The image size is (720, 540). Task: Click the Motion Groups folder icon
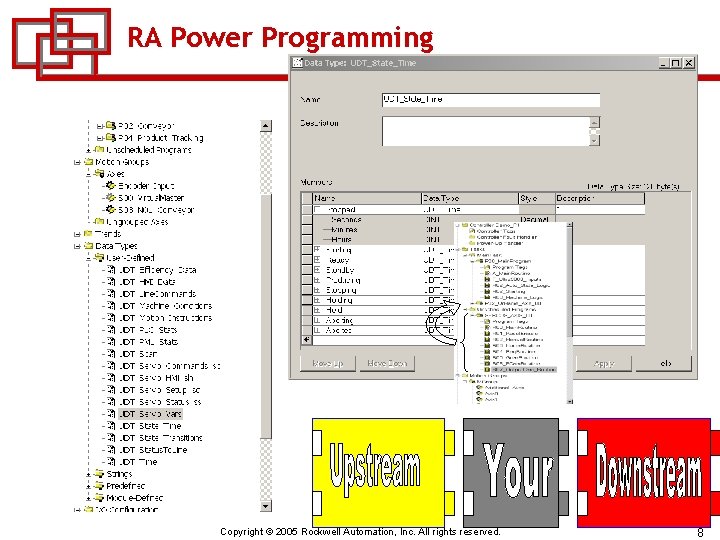[x=89, y=162]
